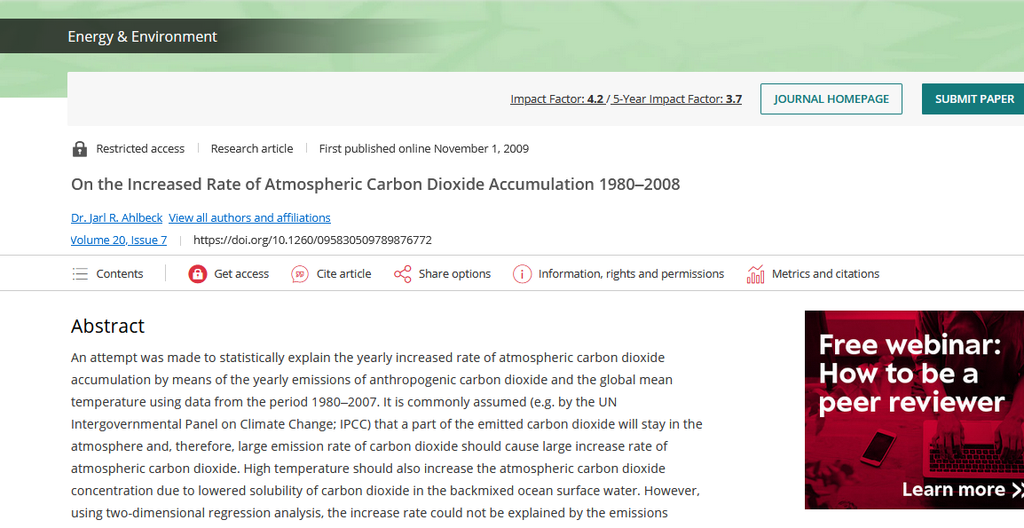Click the Restricted access padlock icon

pyautogui.click(x=80, y=149)
